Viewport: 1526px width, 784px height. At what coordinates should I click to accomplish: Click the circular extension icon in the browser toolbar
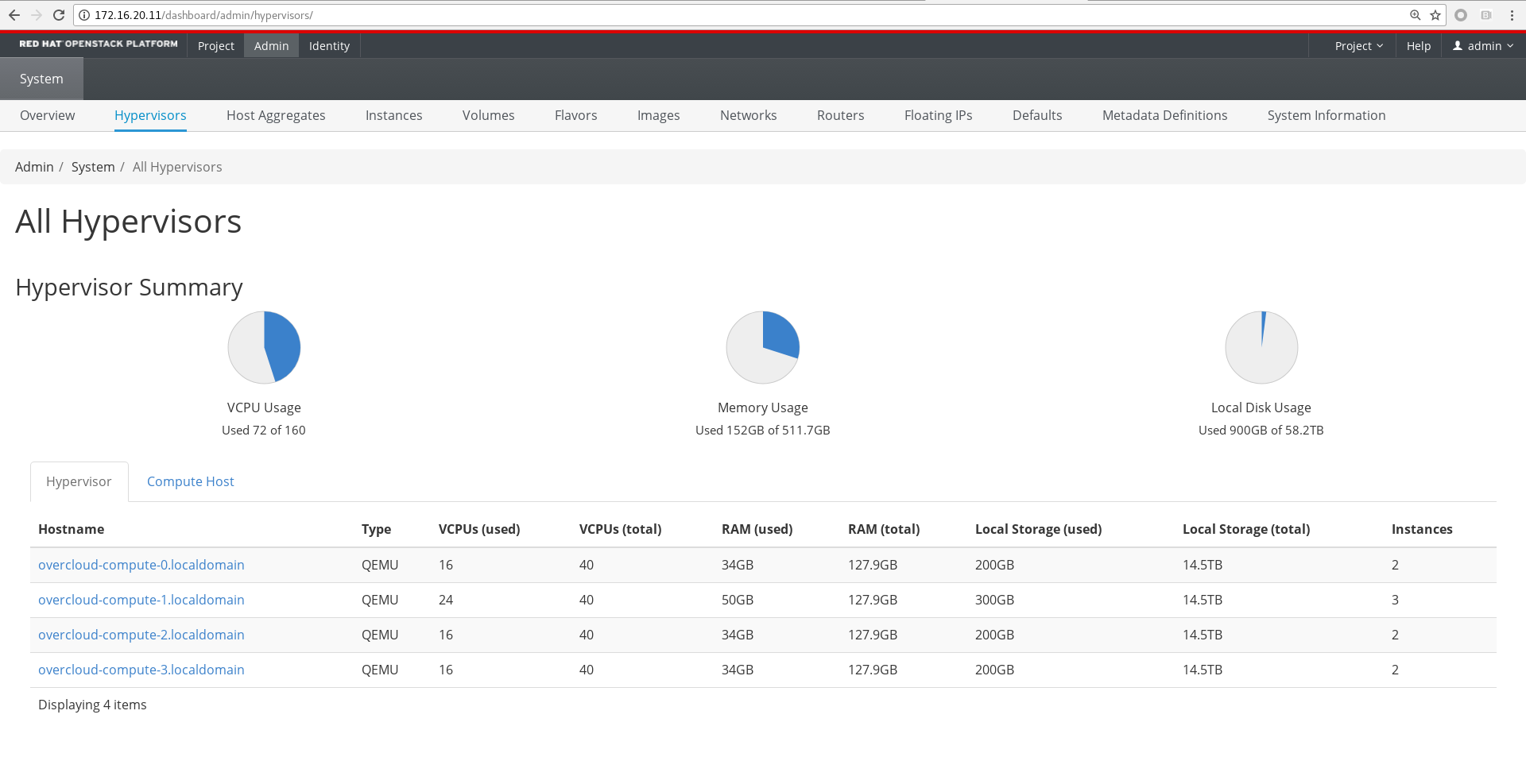tap(1461, 15)
